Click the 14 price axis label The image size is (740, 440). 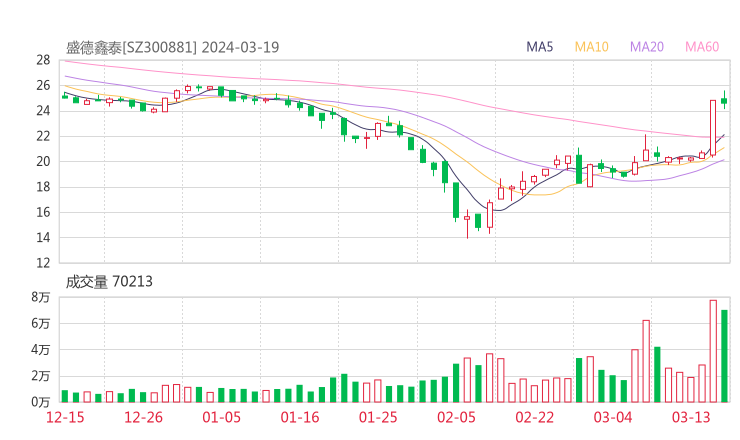tap(43, 237)
